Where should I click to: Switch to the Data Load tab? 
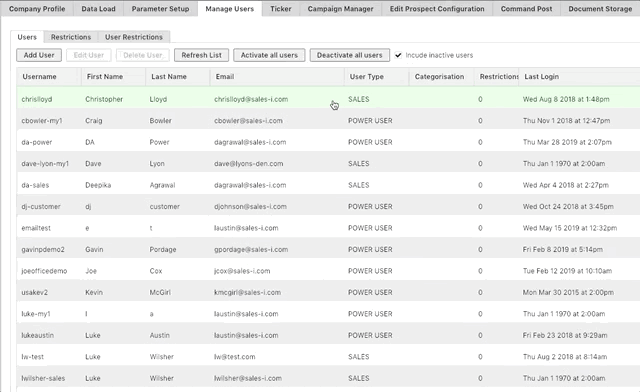tap(98, 9)
